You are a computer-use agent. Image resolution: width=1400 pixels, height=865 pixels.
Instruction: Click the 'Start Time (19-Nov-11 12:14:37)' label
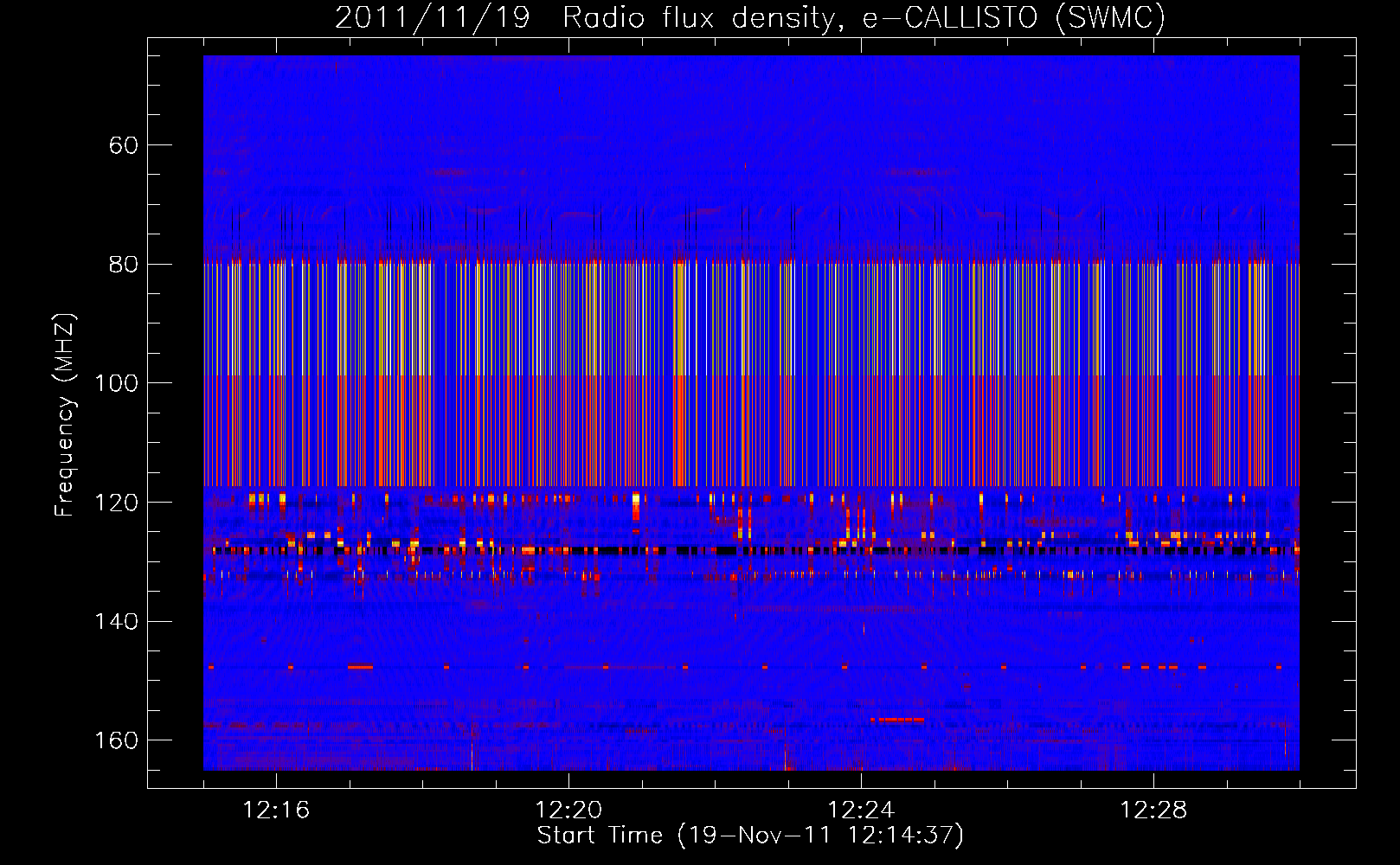[750, 836]
